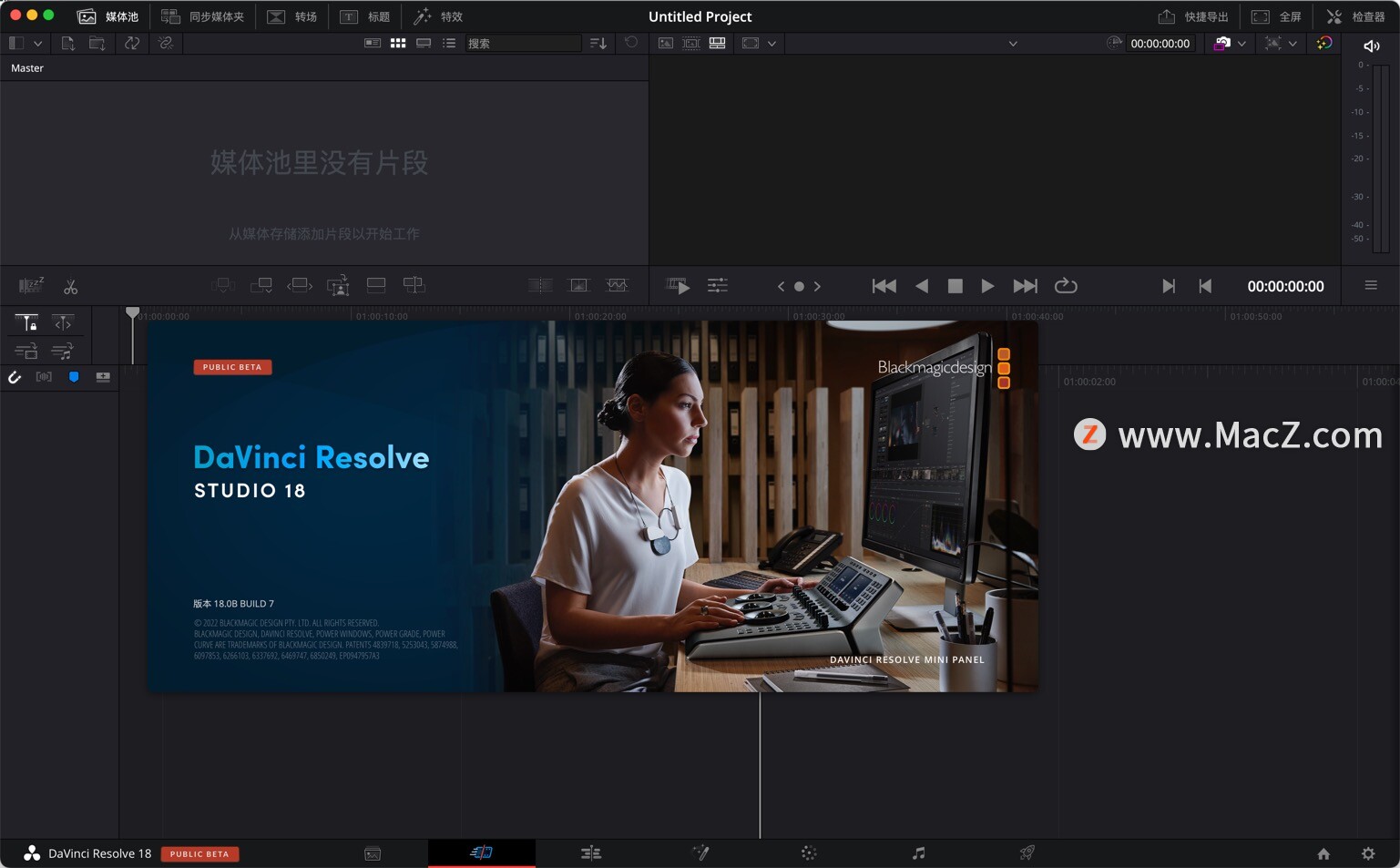
Task: Click the viewer timecode field 00:00:00:00
Action: coord(1160,43)
